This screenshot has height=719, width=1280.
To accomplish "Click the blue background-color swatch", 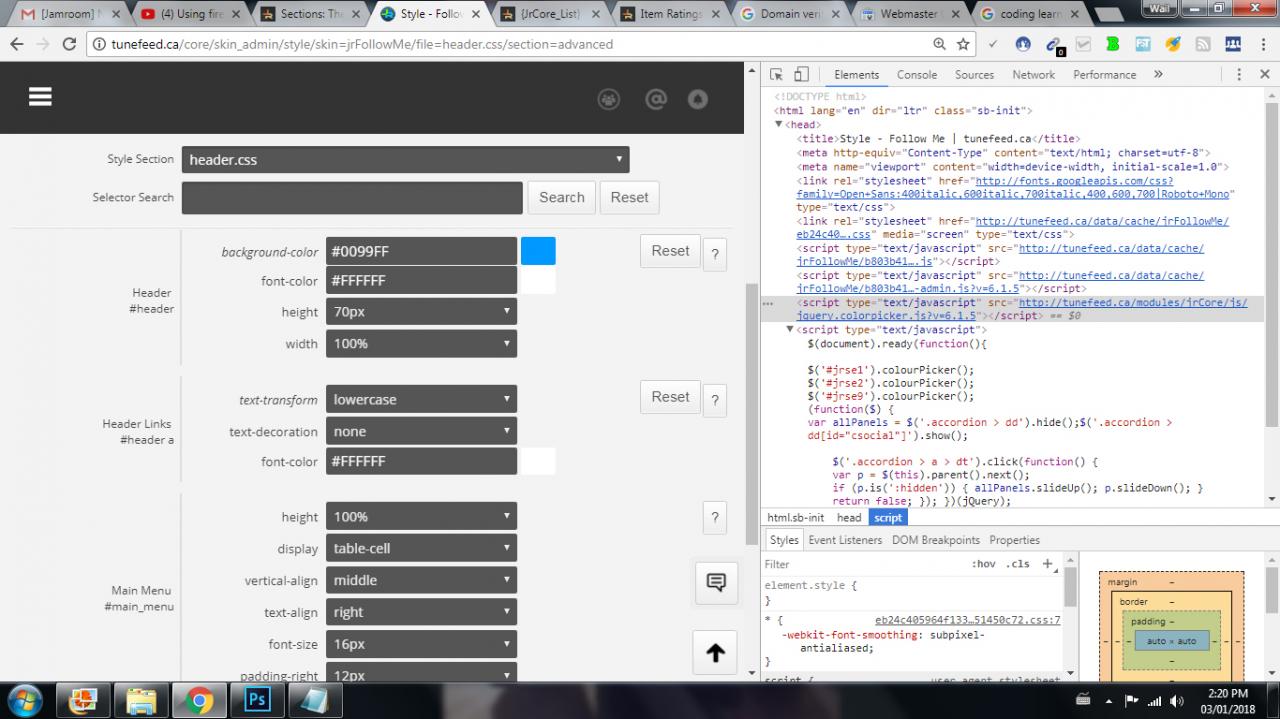I will pos(538,251).
